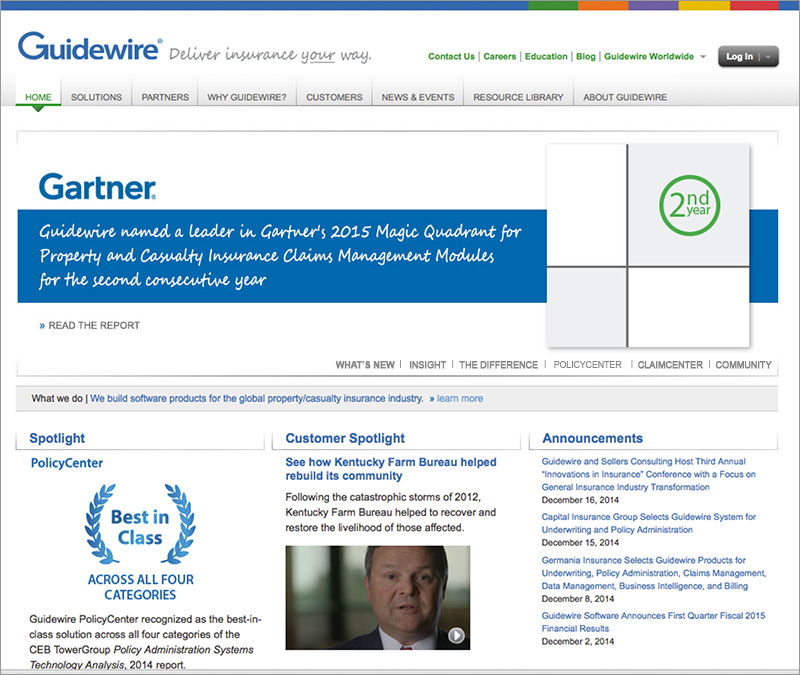
Task: Click the Magic Quadrant grid graphic
Action: pos(648,246)
